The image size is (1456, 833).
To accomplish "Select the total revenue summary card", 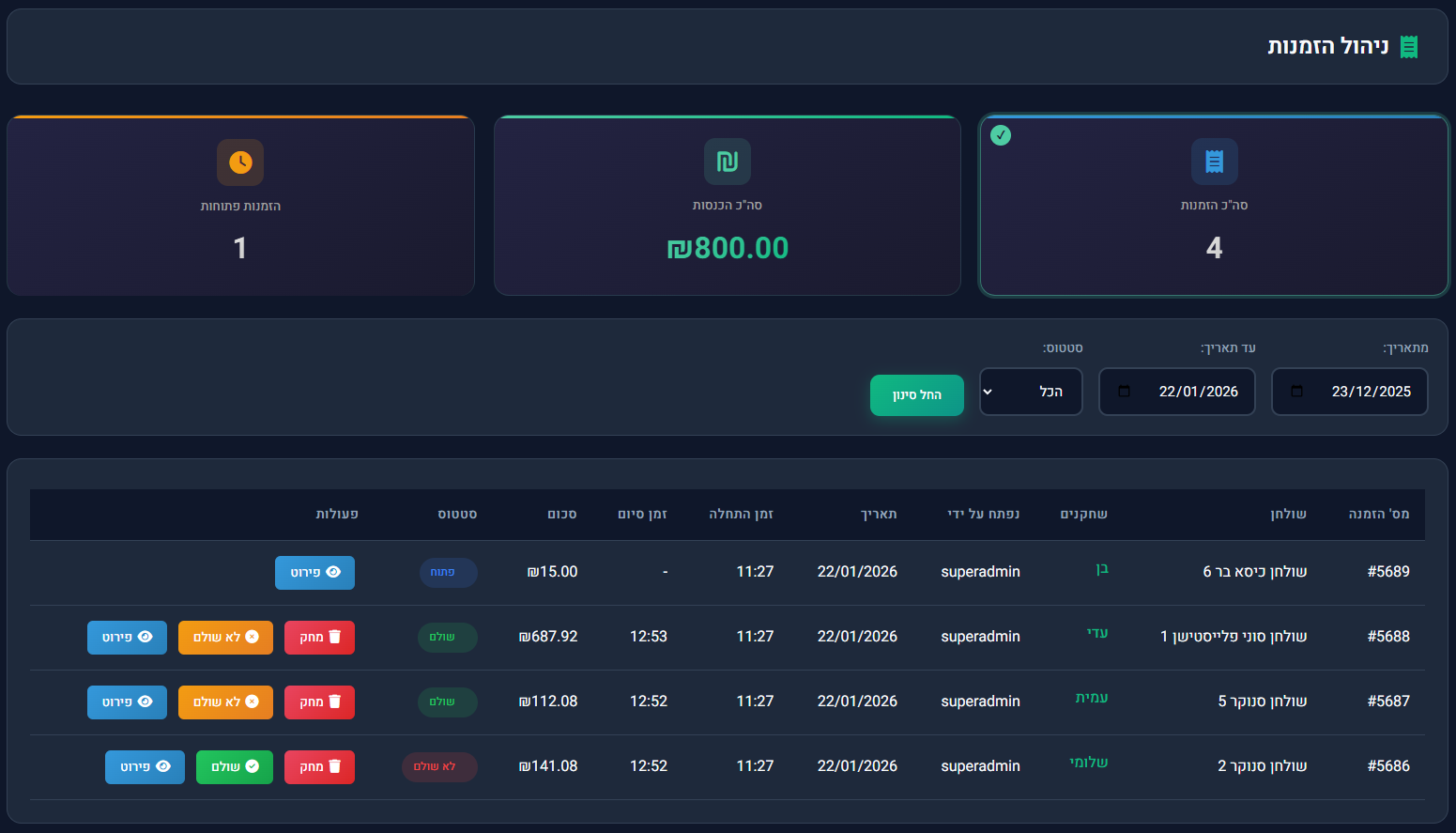I will (728, 207).
